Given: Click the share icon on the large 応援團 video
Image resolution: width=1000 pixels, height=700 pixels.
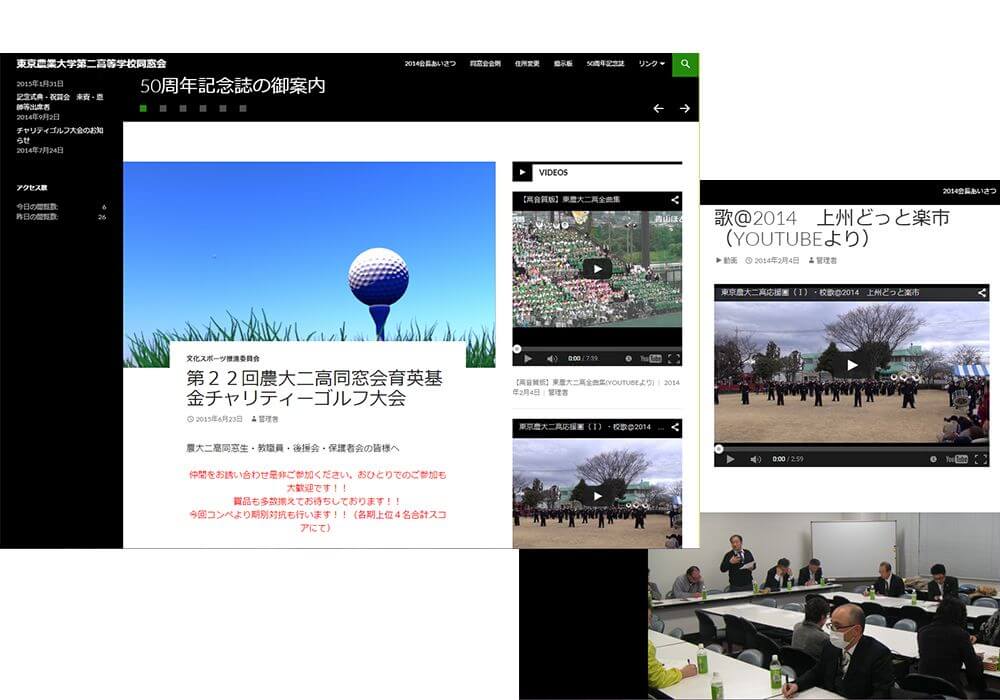Looking at the screenshot, I should (981, 292).
